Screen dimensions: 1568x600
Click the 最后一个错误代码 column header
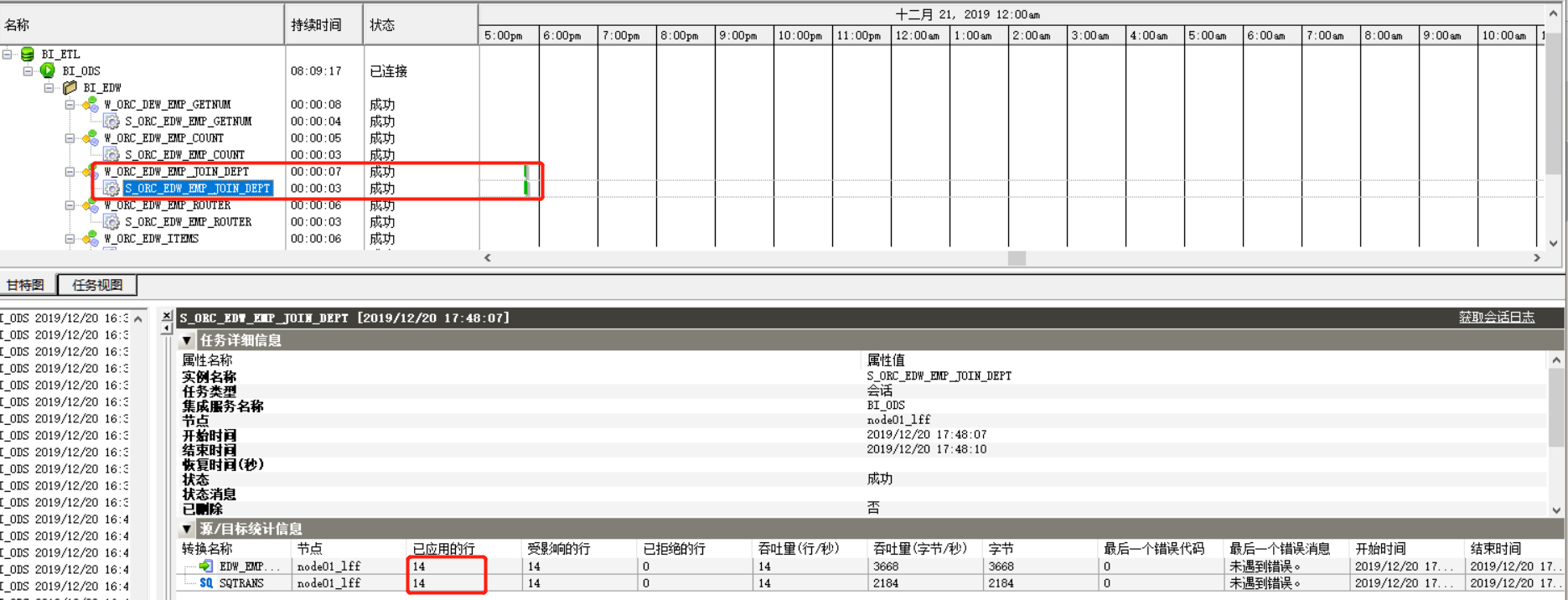tap(1161, 549)
